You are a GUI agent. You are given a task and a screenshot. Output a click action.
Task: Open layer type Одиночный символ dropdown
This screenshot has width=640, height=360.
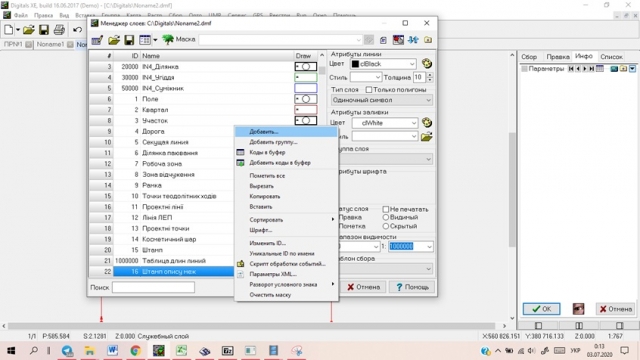428,100
